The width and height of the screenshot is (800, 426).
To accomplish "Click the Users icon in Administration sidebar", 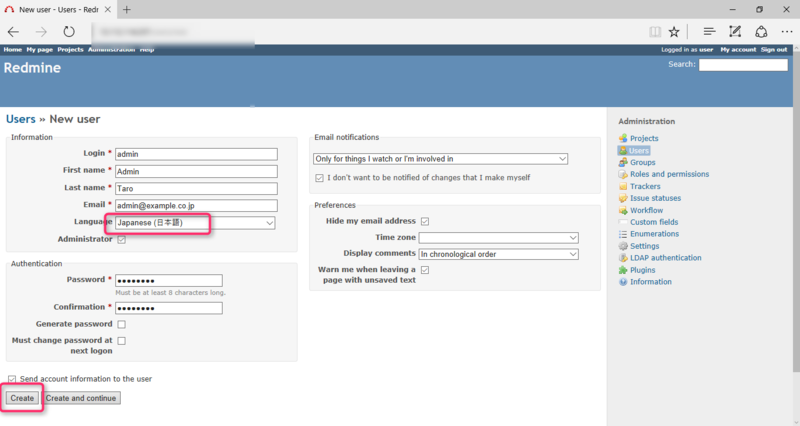I will pos(623,151).
